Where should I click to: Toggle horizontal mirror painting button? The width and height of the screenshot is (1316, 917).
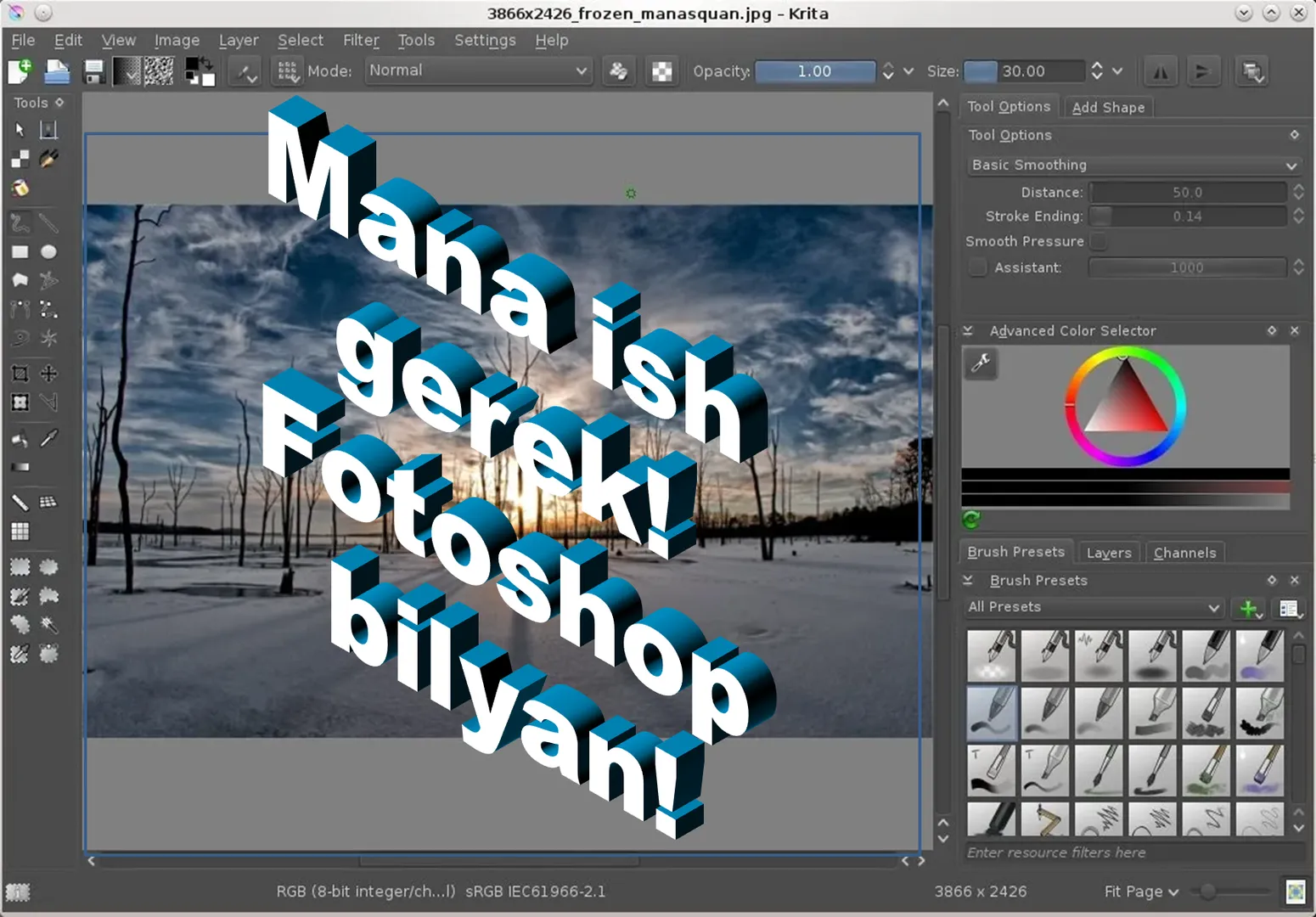(x=1160, y=72)
